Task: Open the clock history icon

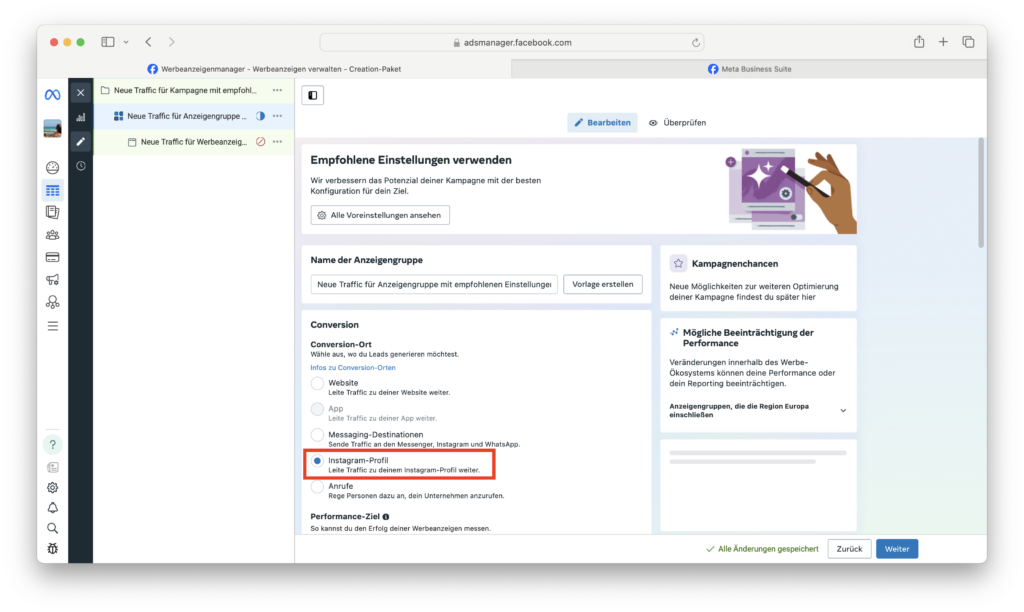Action: [80, 167]
